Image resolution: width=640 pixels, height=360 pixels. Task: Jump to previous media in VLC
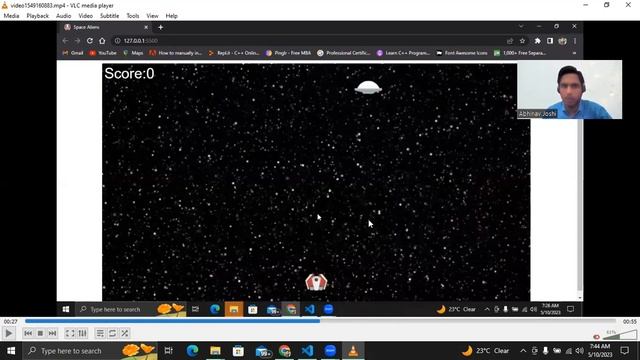[x=28, y=333]
